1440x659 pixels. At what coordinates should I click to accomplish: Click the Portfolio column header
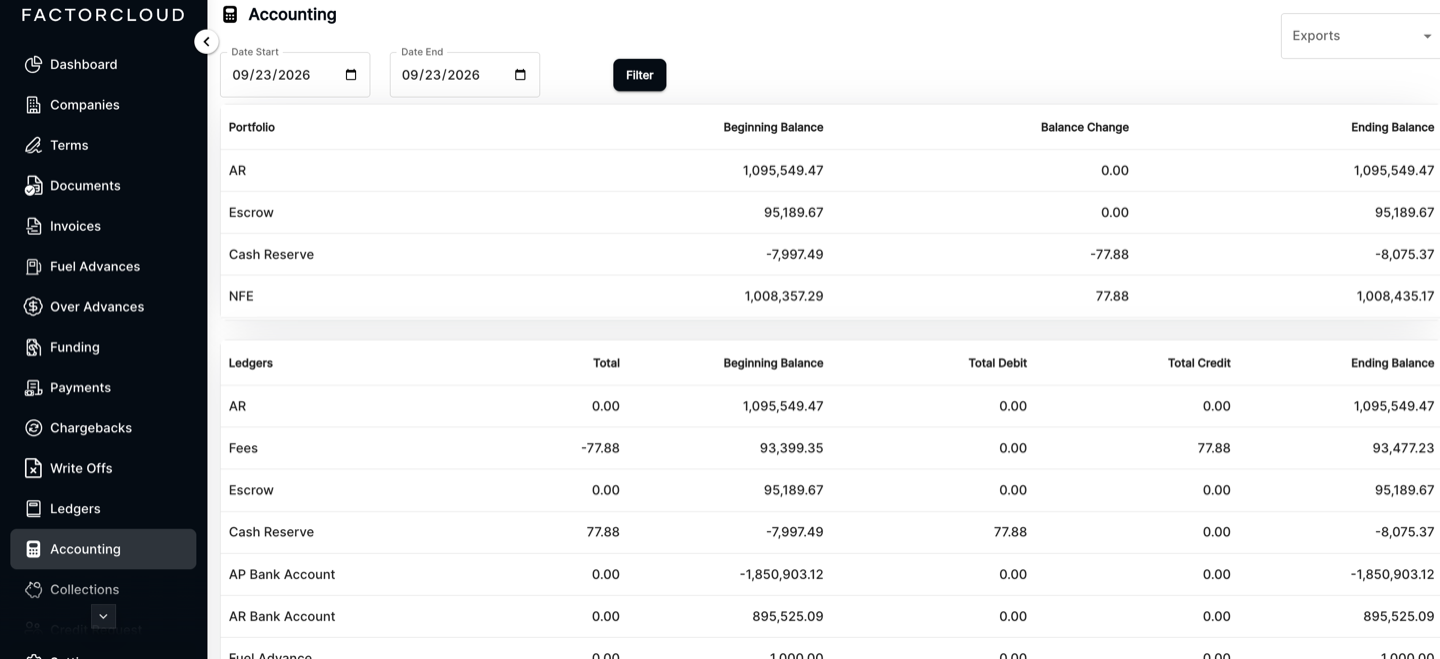252,127
